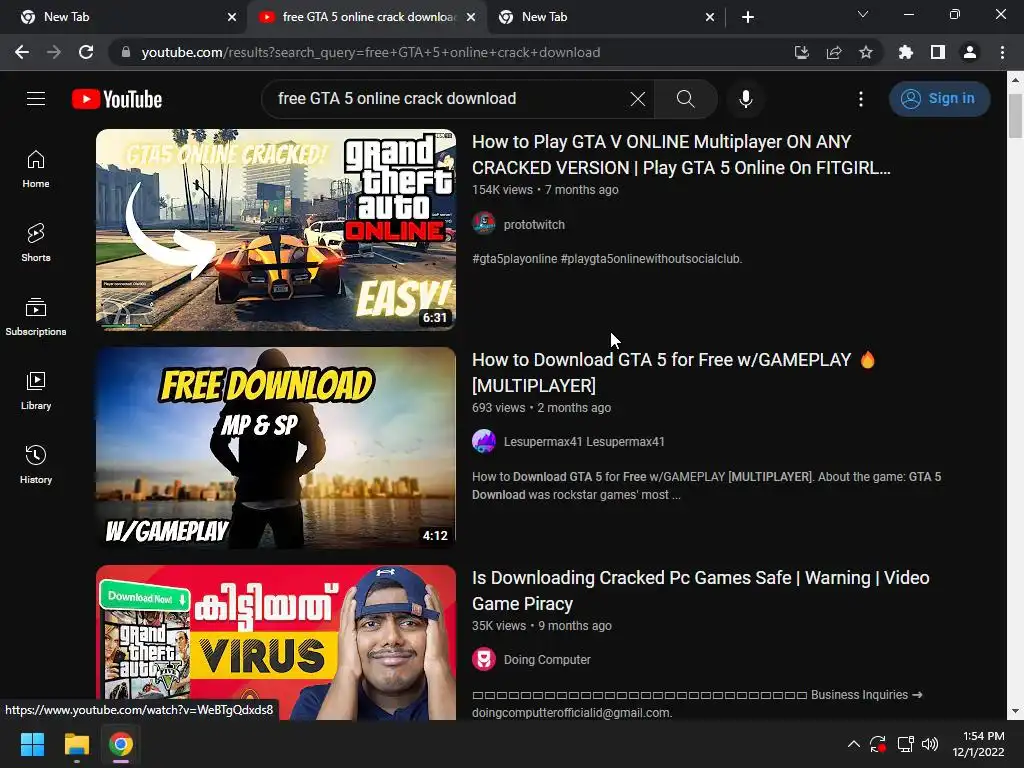Viewport: 1024px width, 768px height.
Task: Open Lesupermax41 channel avatar
Action: coord(484,441)
